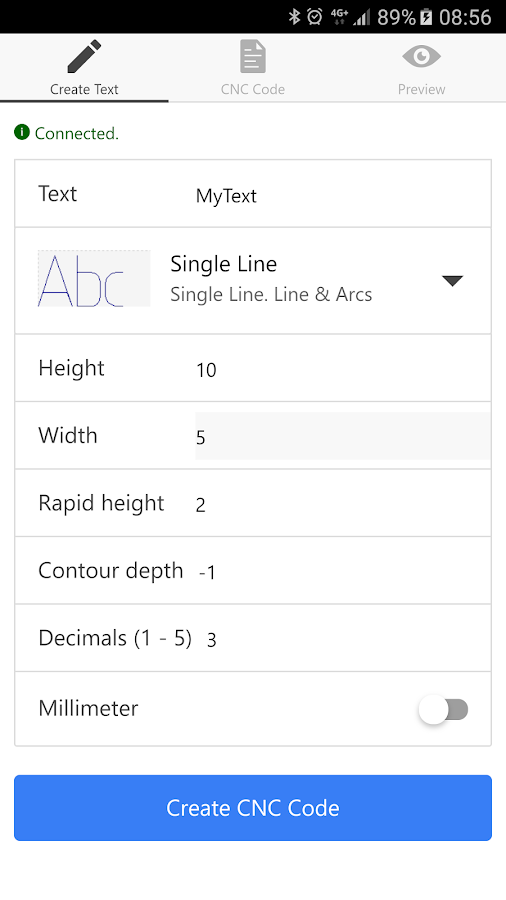Switch to the Preview tab label

[x=422, y=89]
